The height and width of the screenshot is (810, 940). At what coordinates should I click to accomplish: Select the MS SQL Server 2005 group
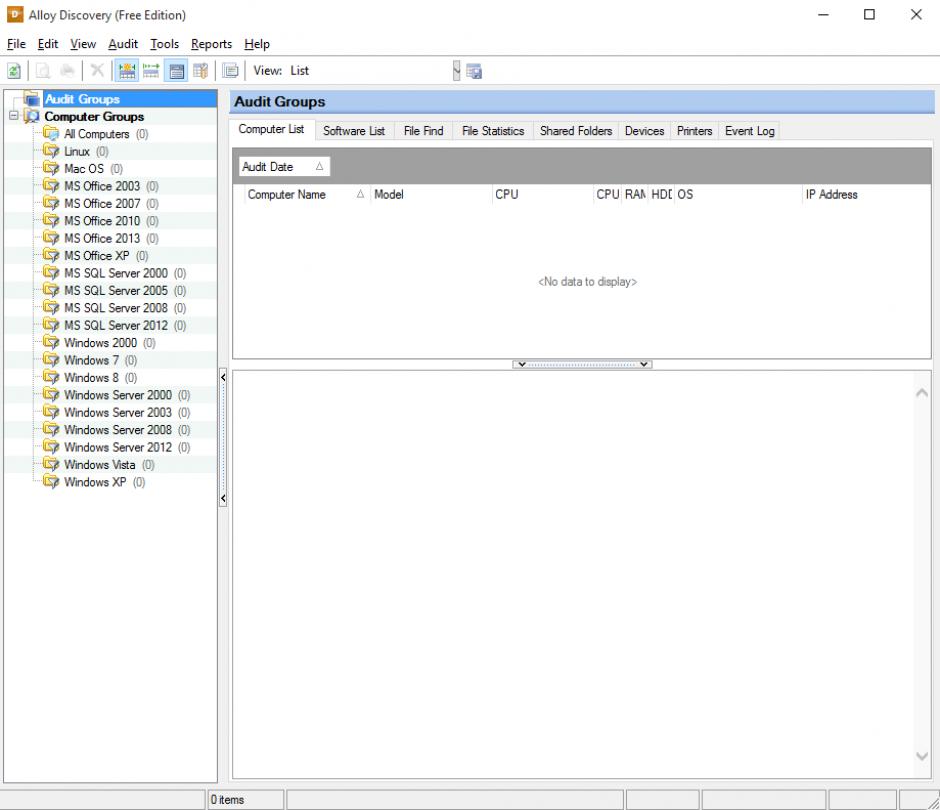coord(116,290)
